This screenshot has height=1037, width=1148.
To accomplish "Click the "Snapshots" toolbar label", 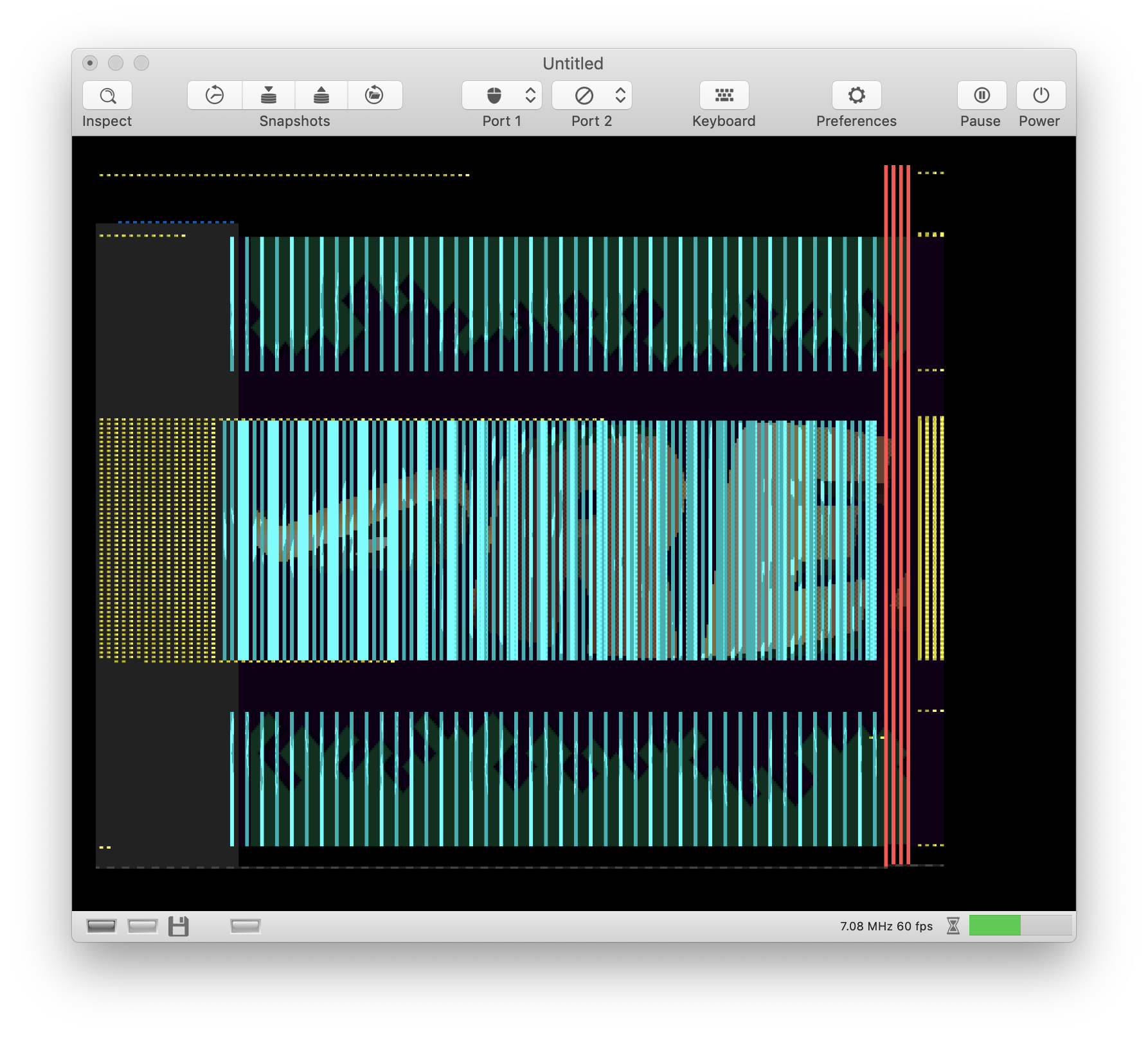I will pyautogui.click(x=295, y=121).
